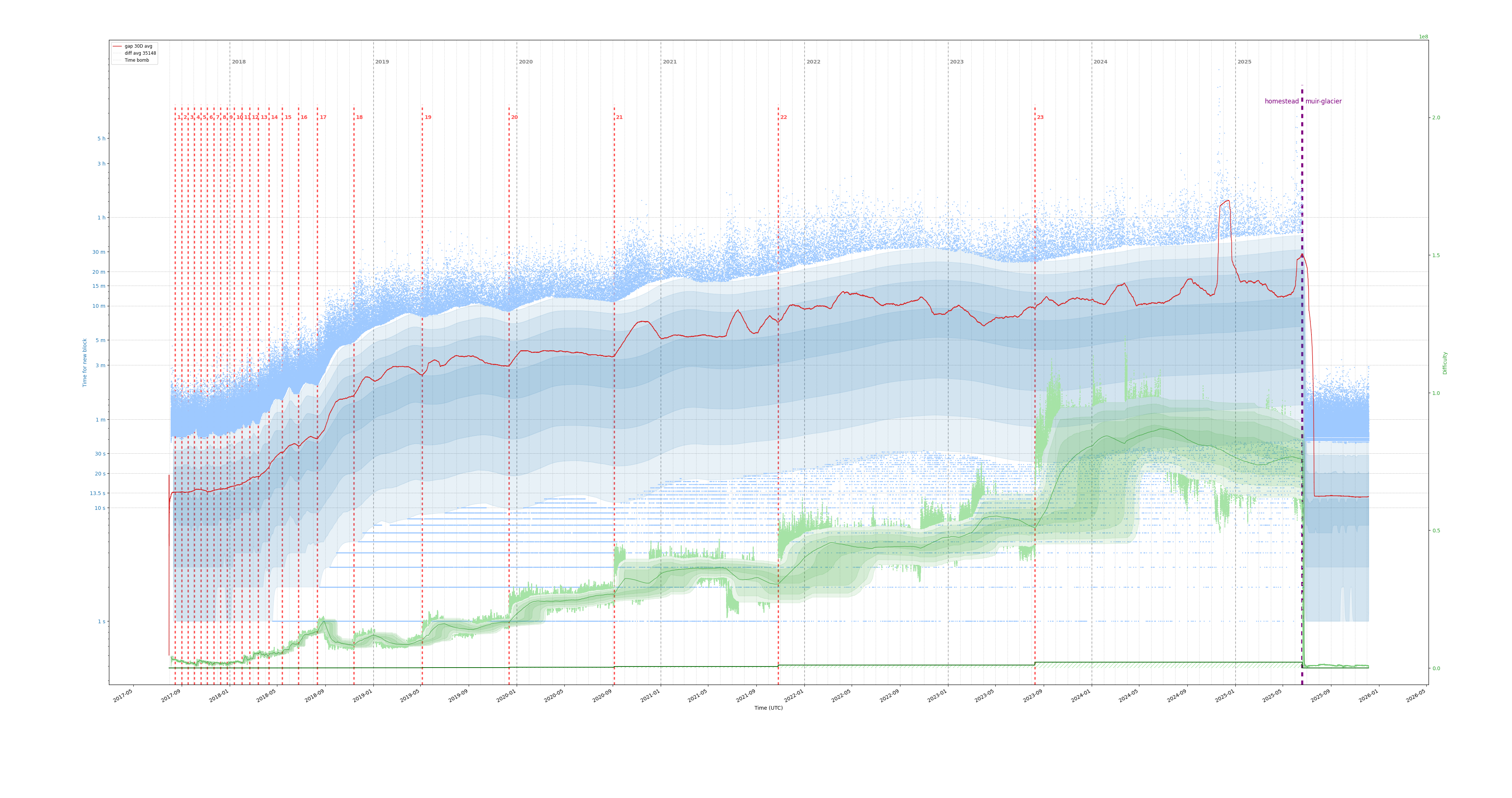Click the red line swatch in the legend
Image resolution: width=1512 pixels, height=798 pixels.
point(117,47)
